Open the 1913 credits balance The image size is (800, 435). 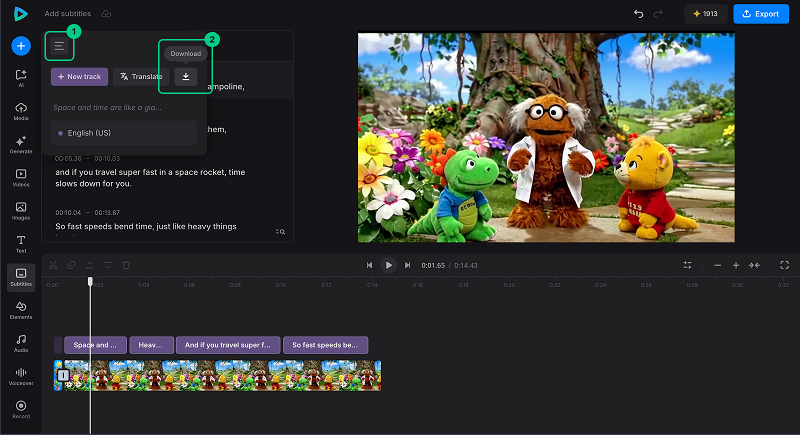[x=706, y=14]
